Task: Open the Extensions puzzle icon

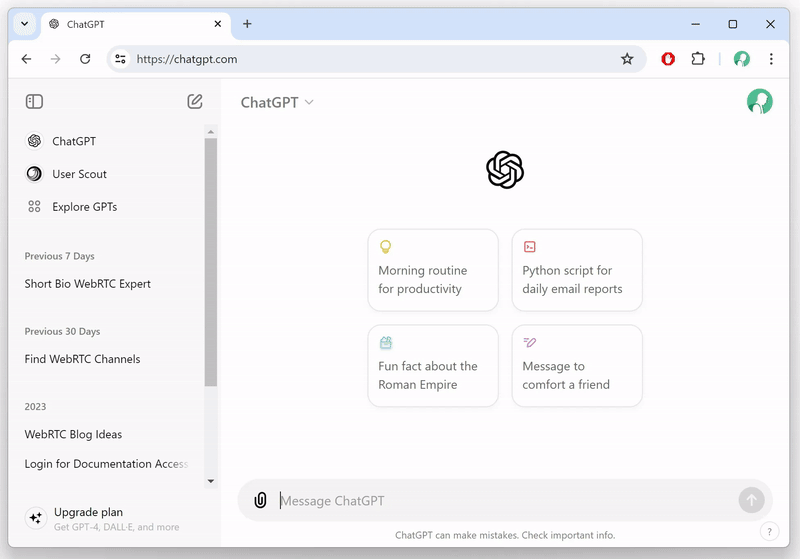Action: click(698, 59)
